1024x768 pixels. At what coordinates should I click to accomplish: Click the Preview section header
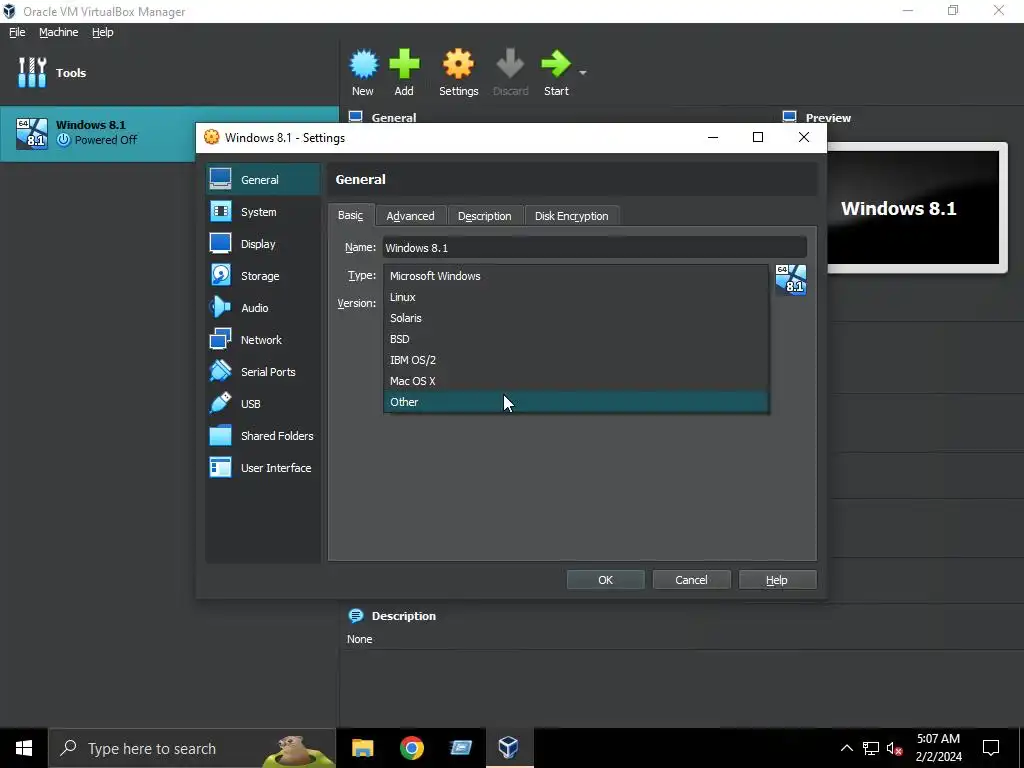point(828,118)
